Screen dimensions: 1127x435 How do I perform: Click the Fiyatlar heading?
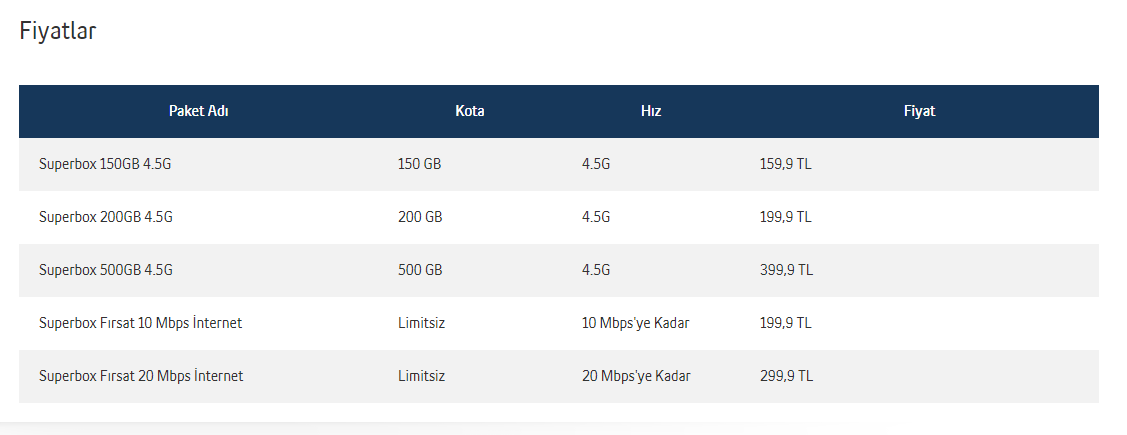58,31
